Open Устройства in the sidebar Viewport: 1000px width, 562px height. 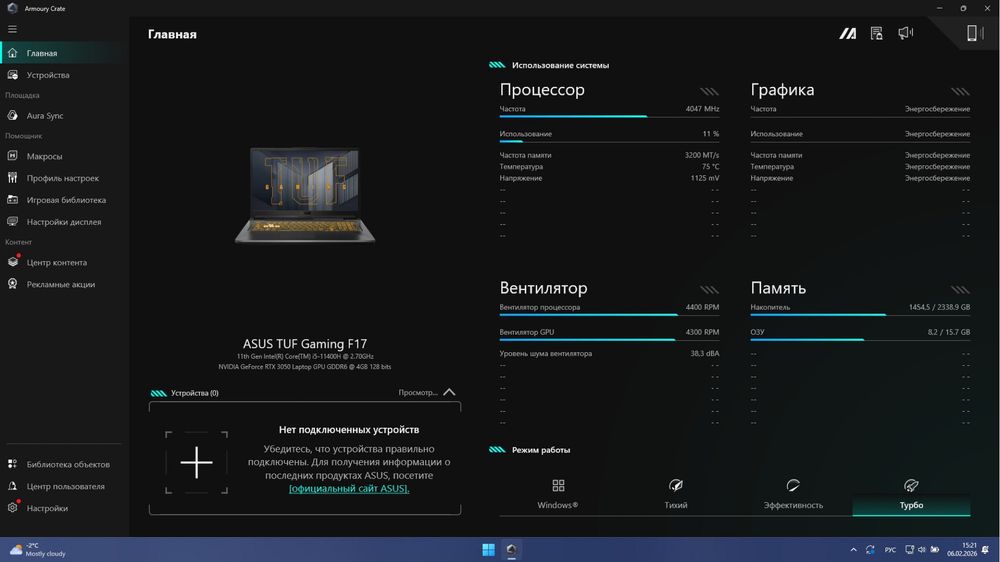click(64, 75)
